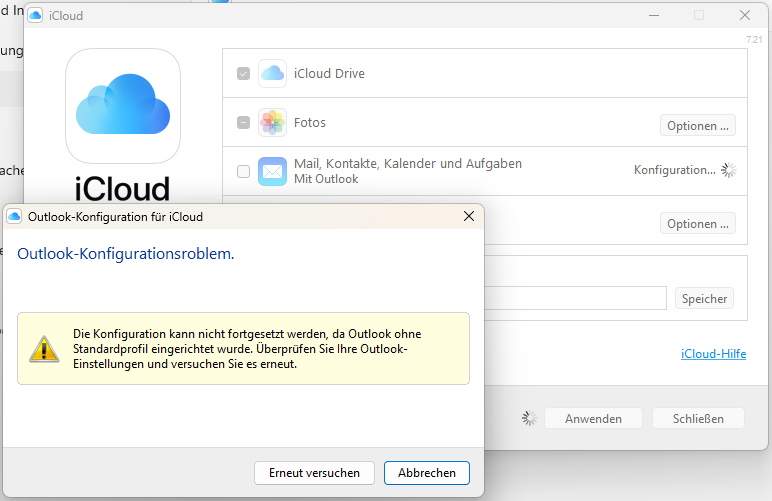Click iCloud icon in main title bar

[x=35, y=15]
